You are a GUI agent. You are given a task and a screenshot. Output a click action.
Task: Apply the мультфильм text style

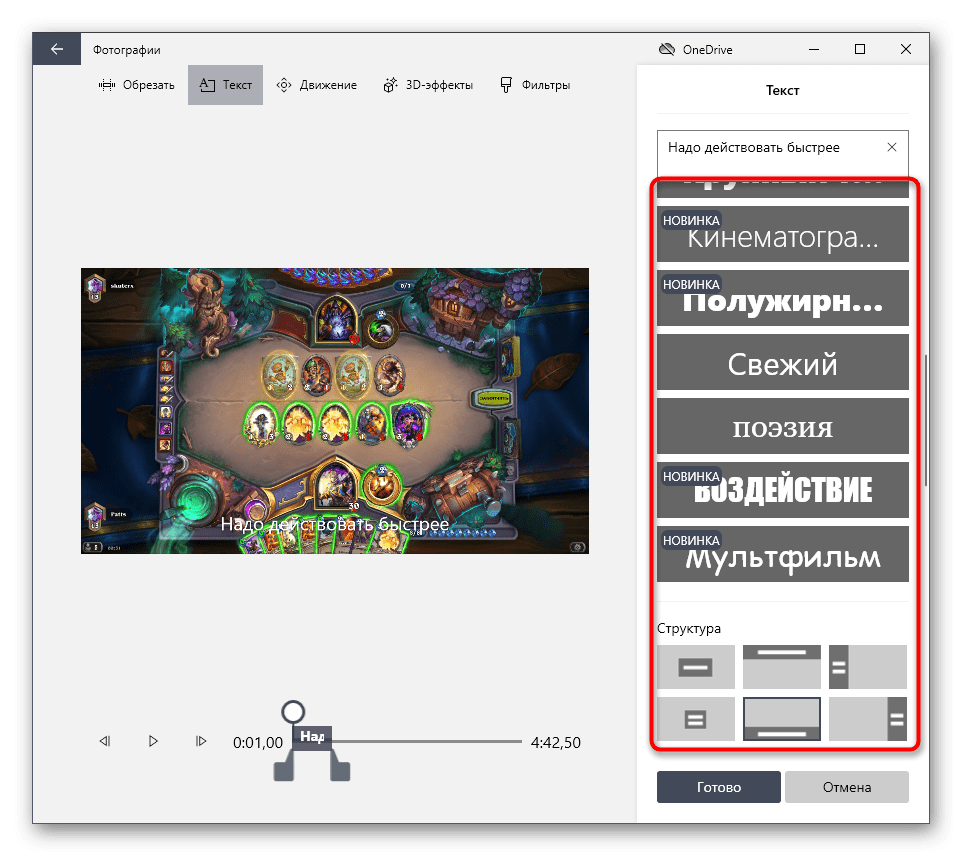pyautogui.click(x=782, y=554)
